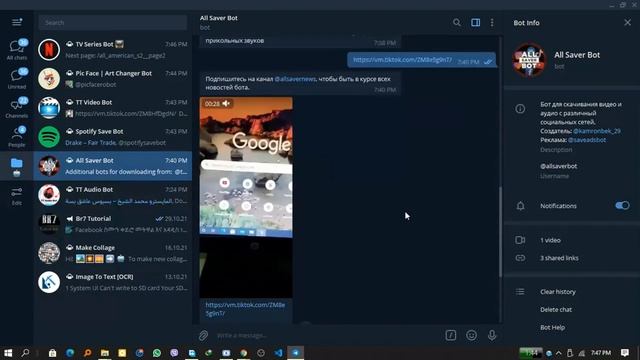Click the Netflix avatar of TV Series Bot
The height and width of the screenshot is (360, 640).
click(x=49, y=50)
